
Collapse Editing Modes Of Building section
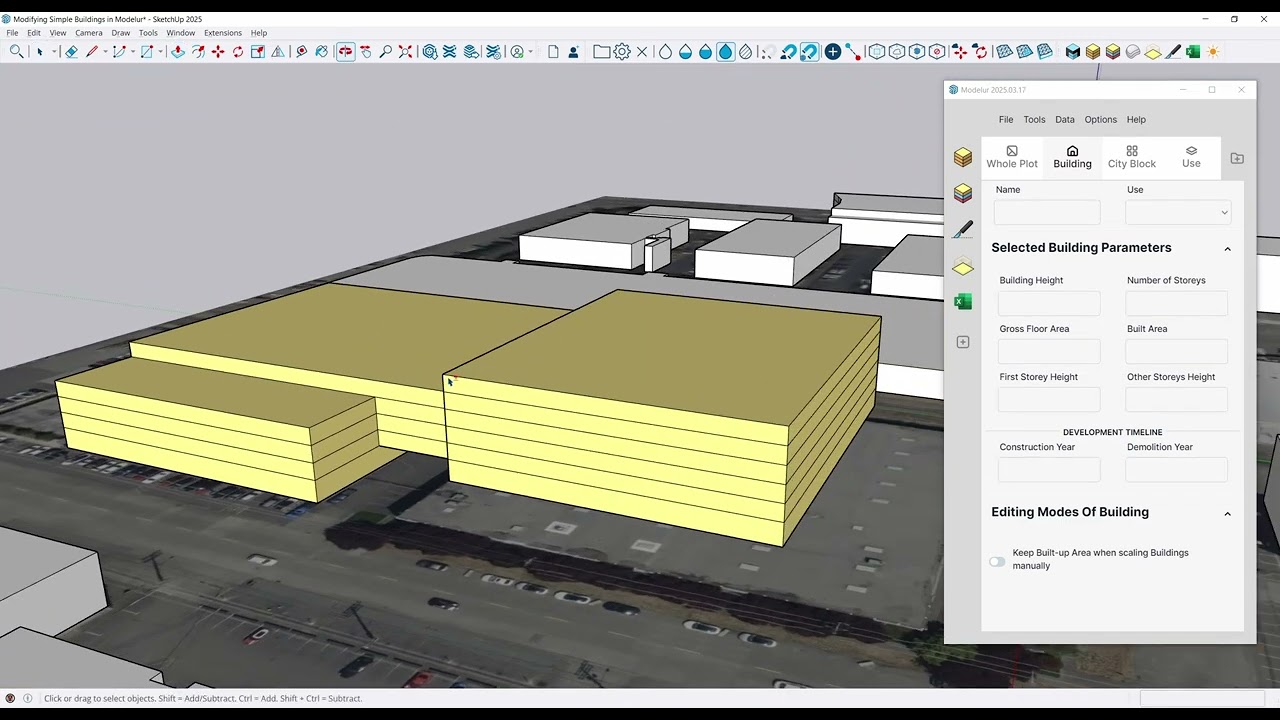point(1227,514)
